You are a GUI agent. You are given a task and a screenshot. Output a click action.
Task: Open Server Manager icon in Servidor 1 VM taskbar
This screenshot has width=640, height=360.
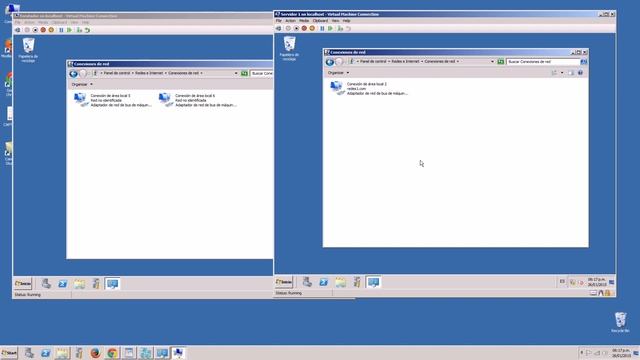[307, 282]
